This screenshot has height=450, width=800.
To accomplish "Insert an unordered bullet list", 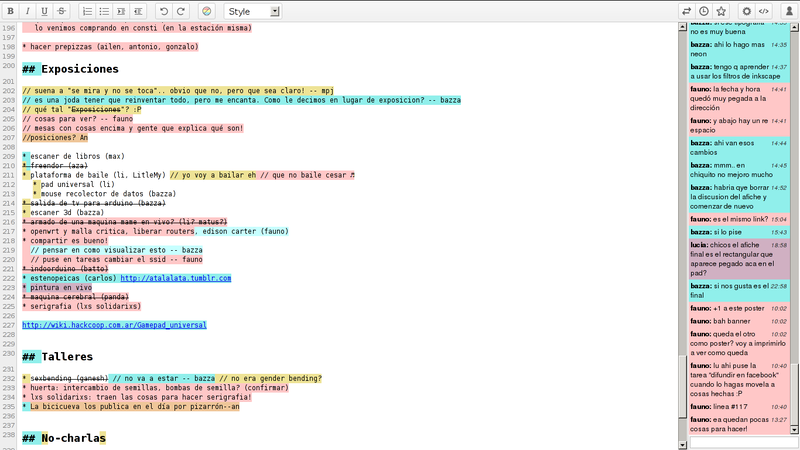I will [x=104, y=11].
